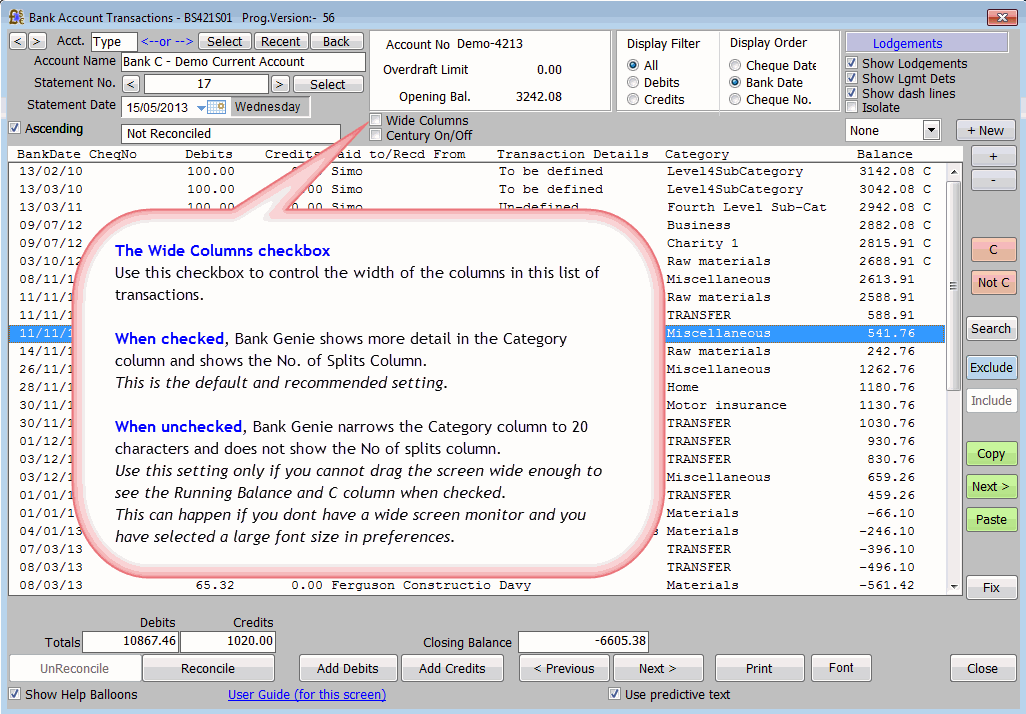Click the Back button
Screen dimensions: 1026x714
pos(336,41)
